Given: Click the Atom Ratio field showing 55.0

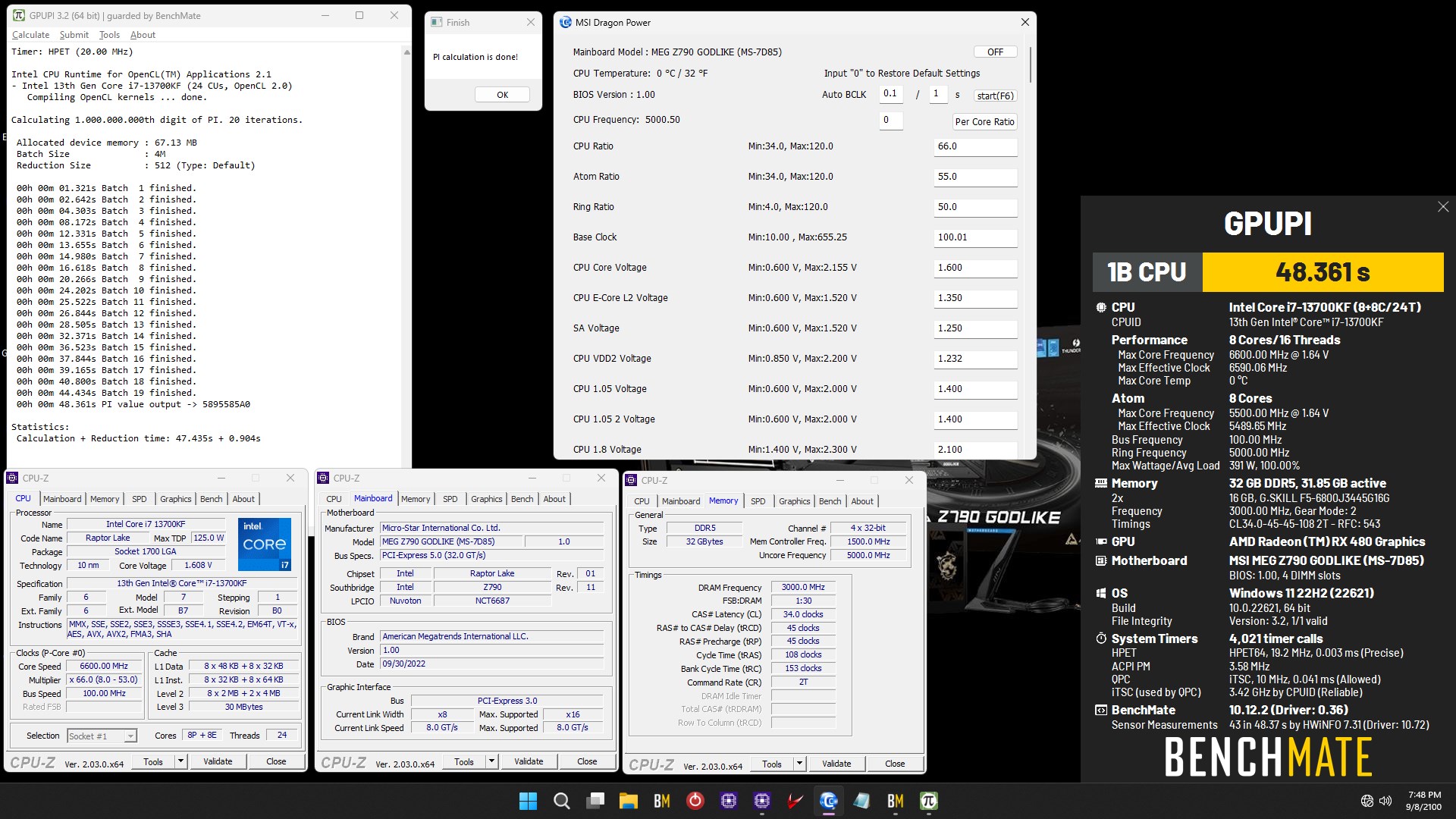Looking at the screenshot, I should [x=975, y=177].
